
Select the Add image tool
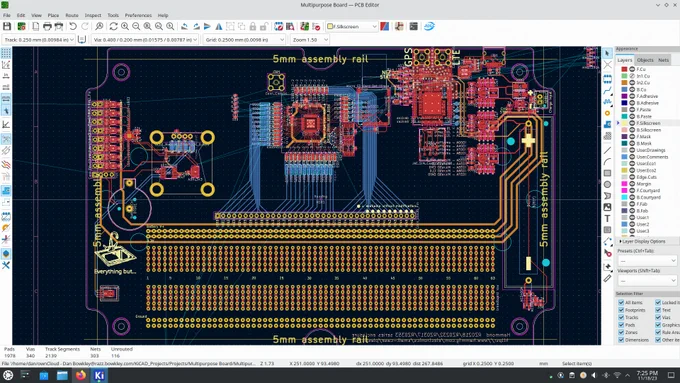[607, 207]
